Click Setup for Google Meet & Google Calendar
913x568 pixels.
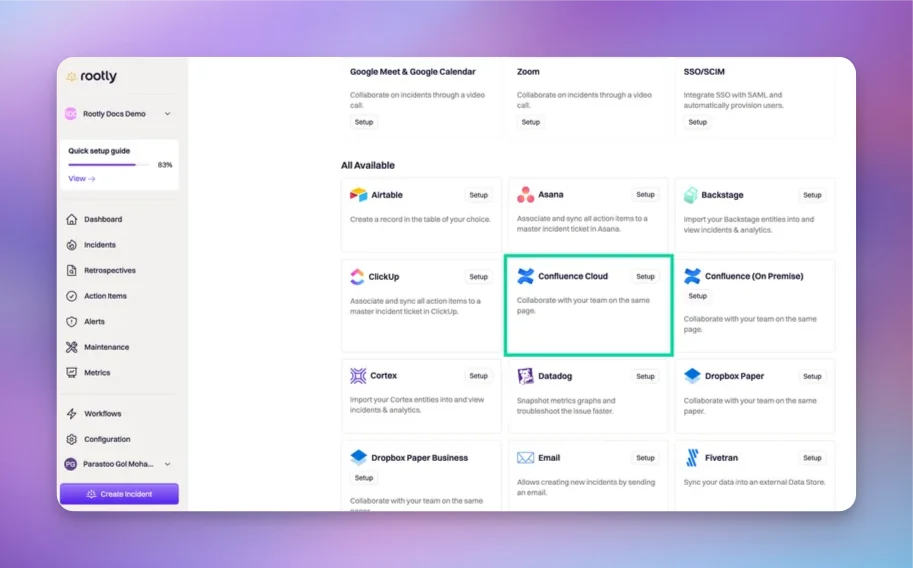pyautogui.click(x=364, y=122)
